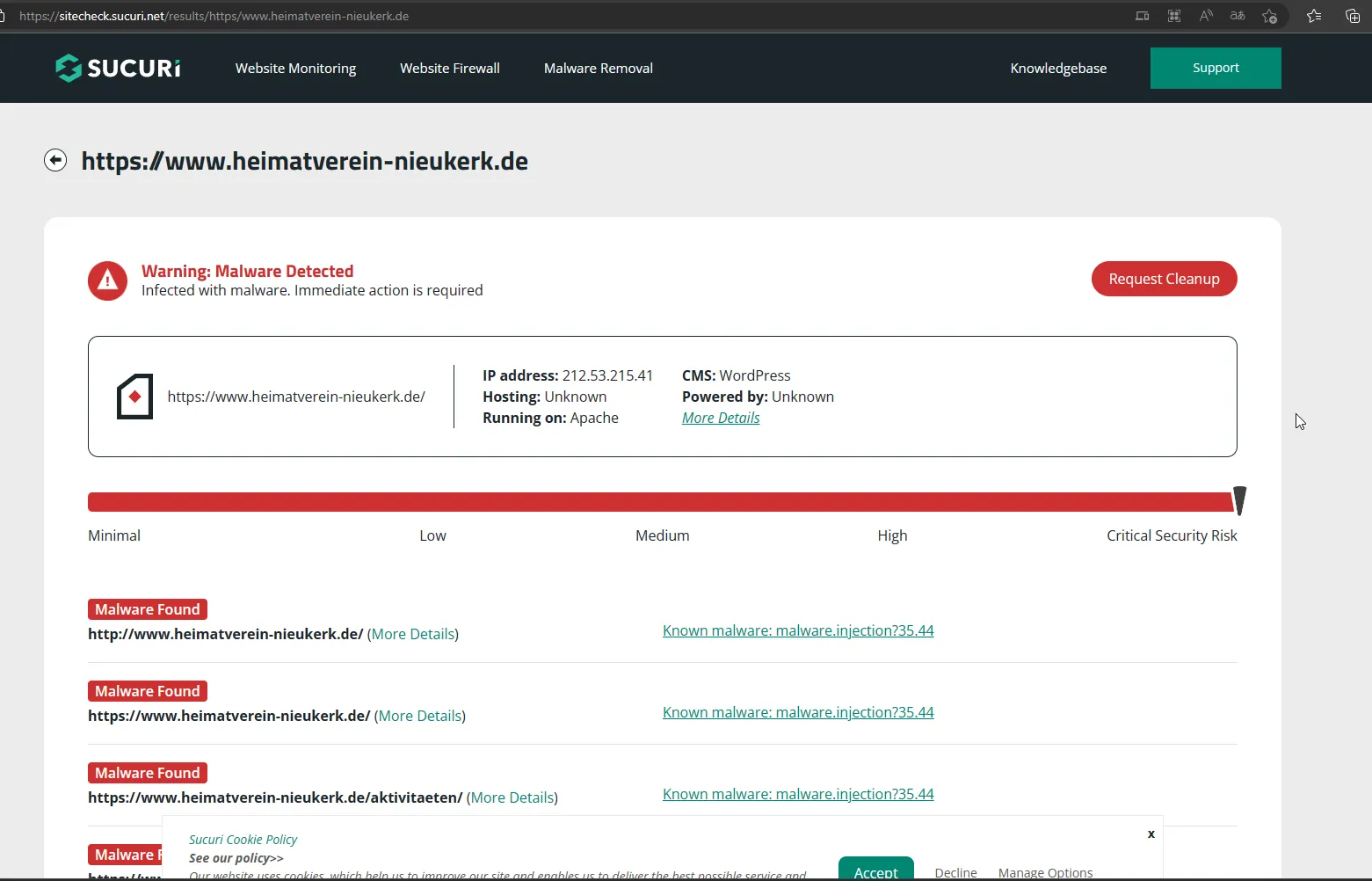Click 'Infected with malware. Immediate action is required' text
Screen dimensions: 1372x881
coord(312,290)
